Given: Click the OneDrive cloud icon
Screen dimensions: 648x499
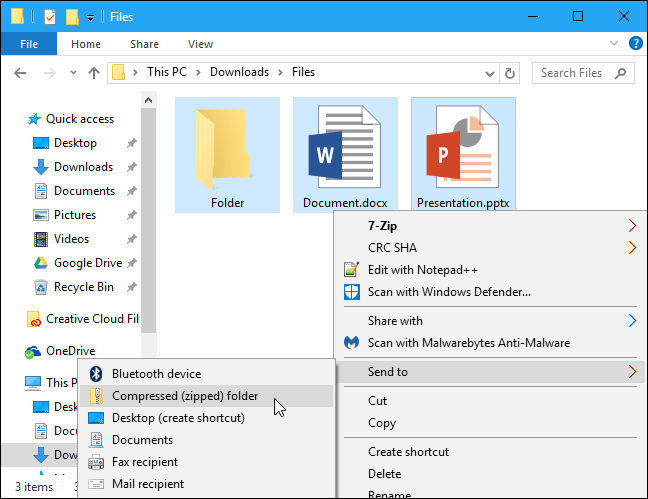Looking at the screenshot, I should 33,351.
